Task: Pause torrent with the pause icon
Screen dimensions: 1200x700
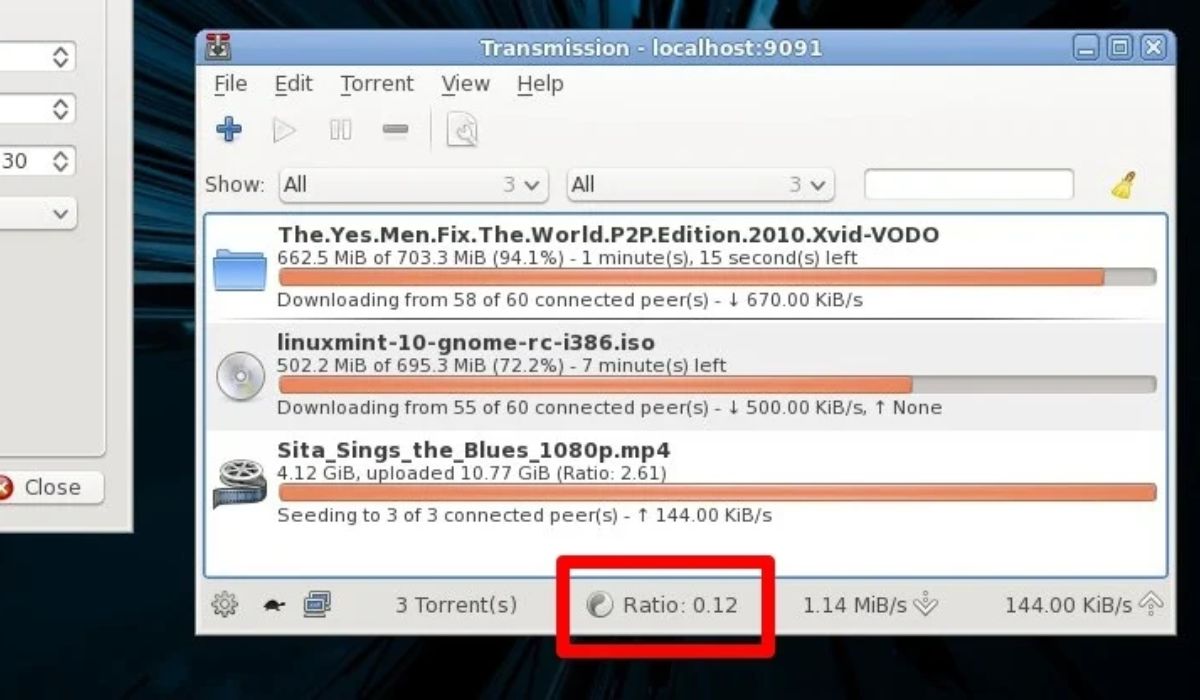Action: coord(341,130)
